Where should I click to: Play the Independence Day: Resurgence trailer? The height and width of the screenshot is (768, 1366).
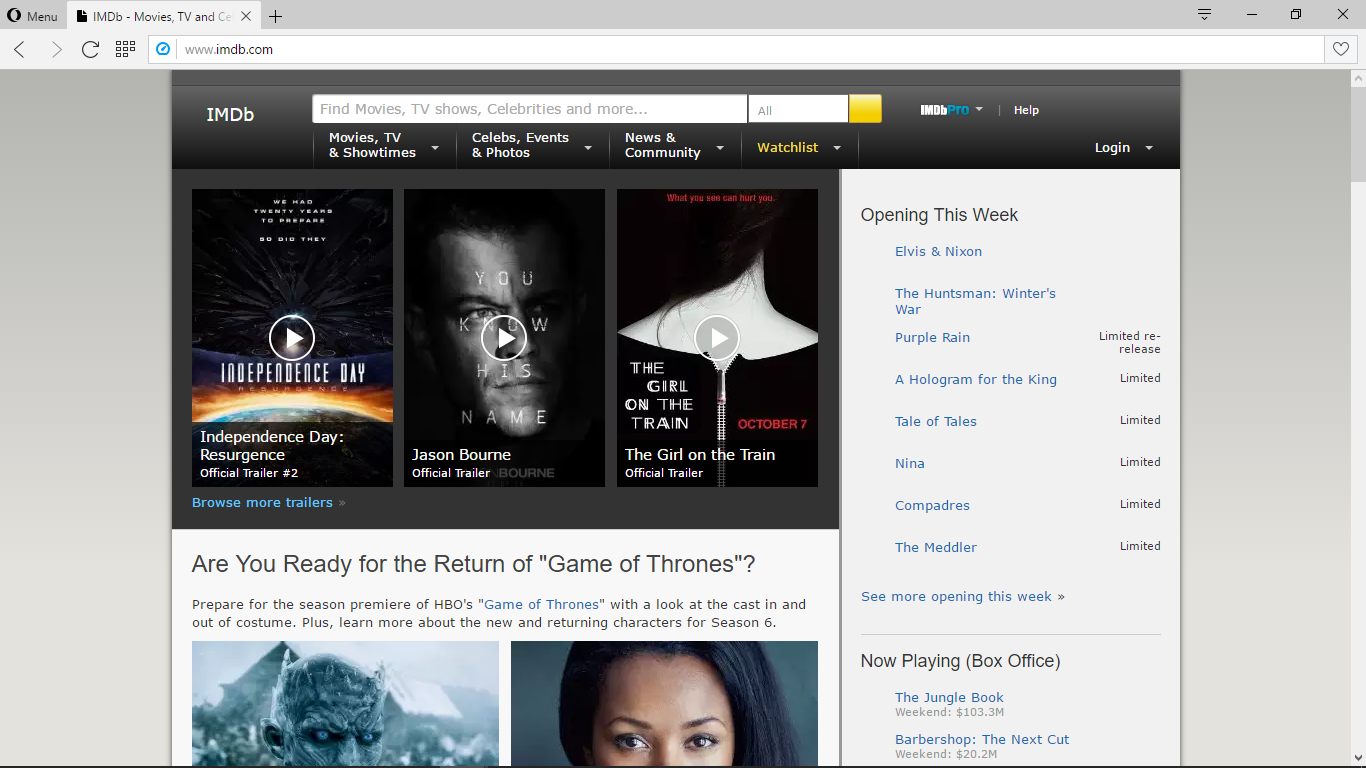click(x=292, y=338)
